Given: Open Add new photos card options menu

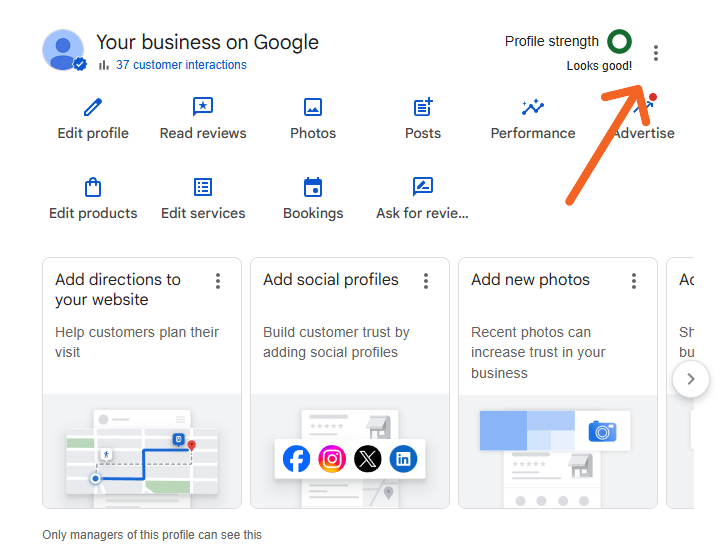Looking at the screenshot, I should point(634,281).
